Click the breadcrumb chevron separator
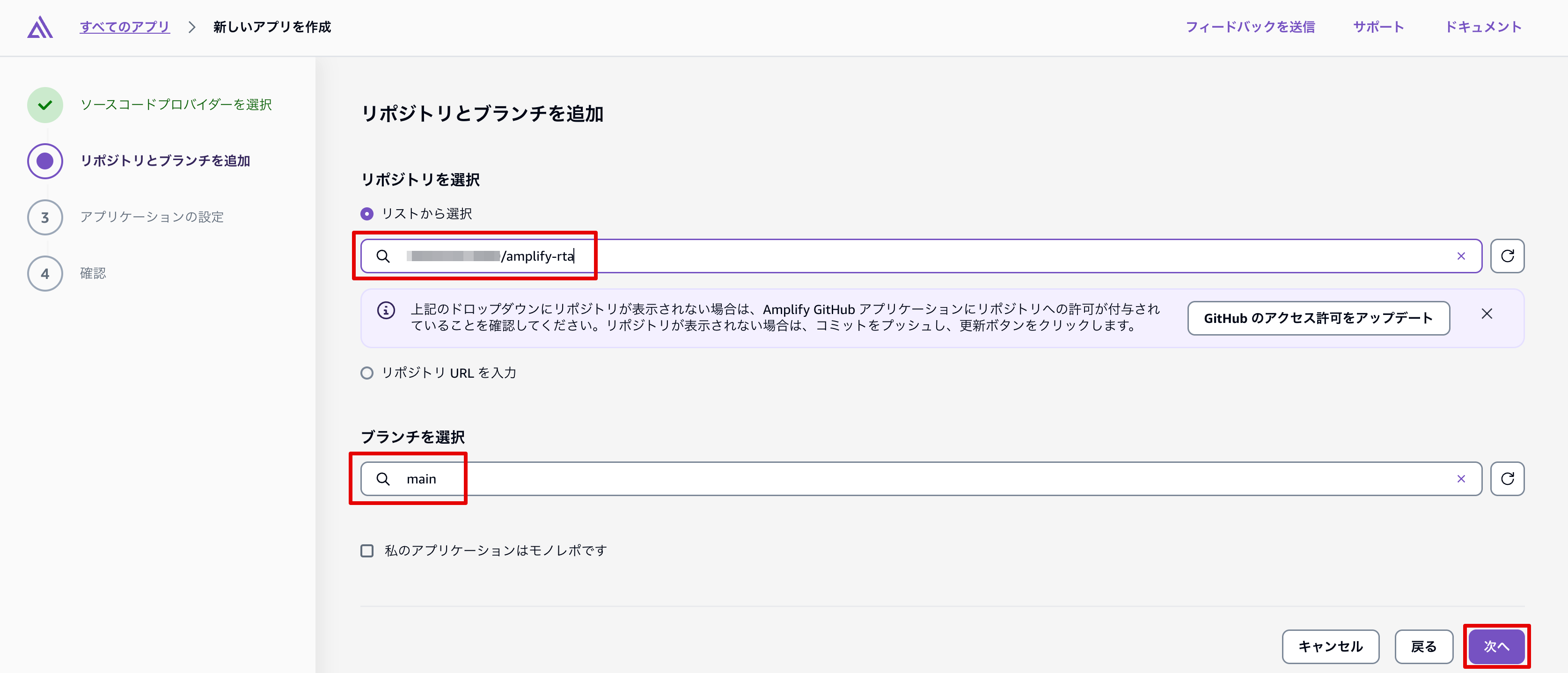This screenshot has height=673, width=1568. pos(192,27)
